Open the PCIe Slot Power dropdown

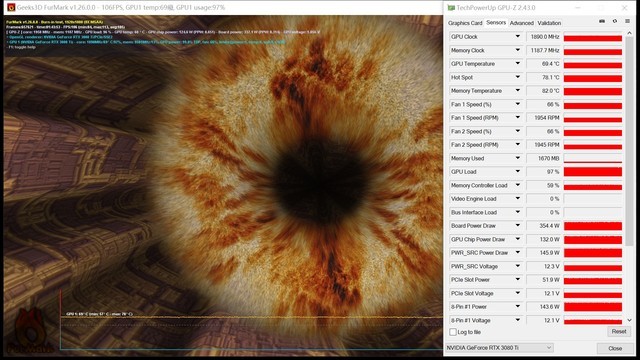pyautogui.click(x=518, y=280)
